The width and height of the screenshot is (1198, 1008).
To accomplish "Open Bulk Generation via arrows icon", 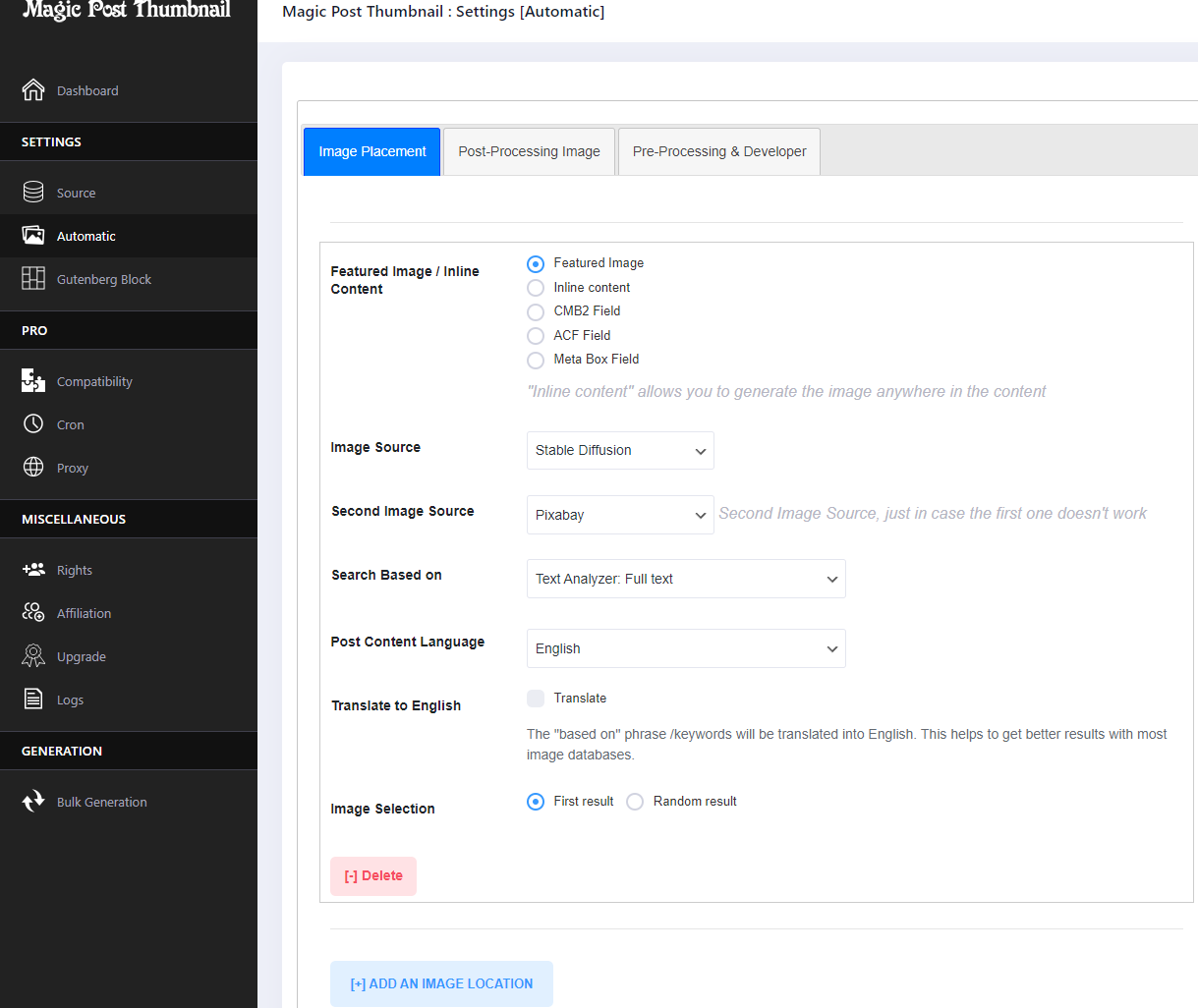I will (33, 802).
